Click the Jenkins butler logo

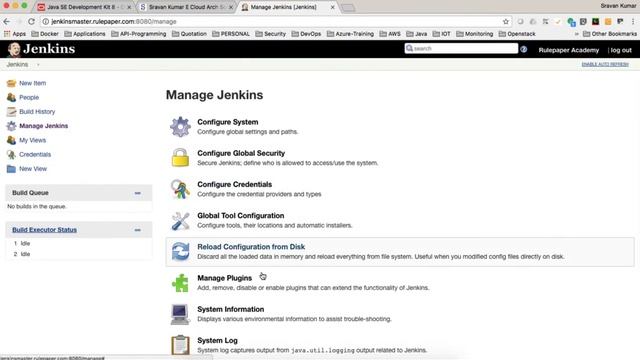14,49
